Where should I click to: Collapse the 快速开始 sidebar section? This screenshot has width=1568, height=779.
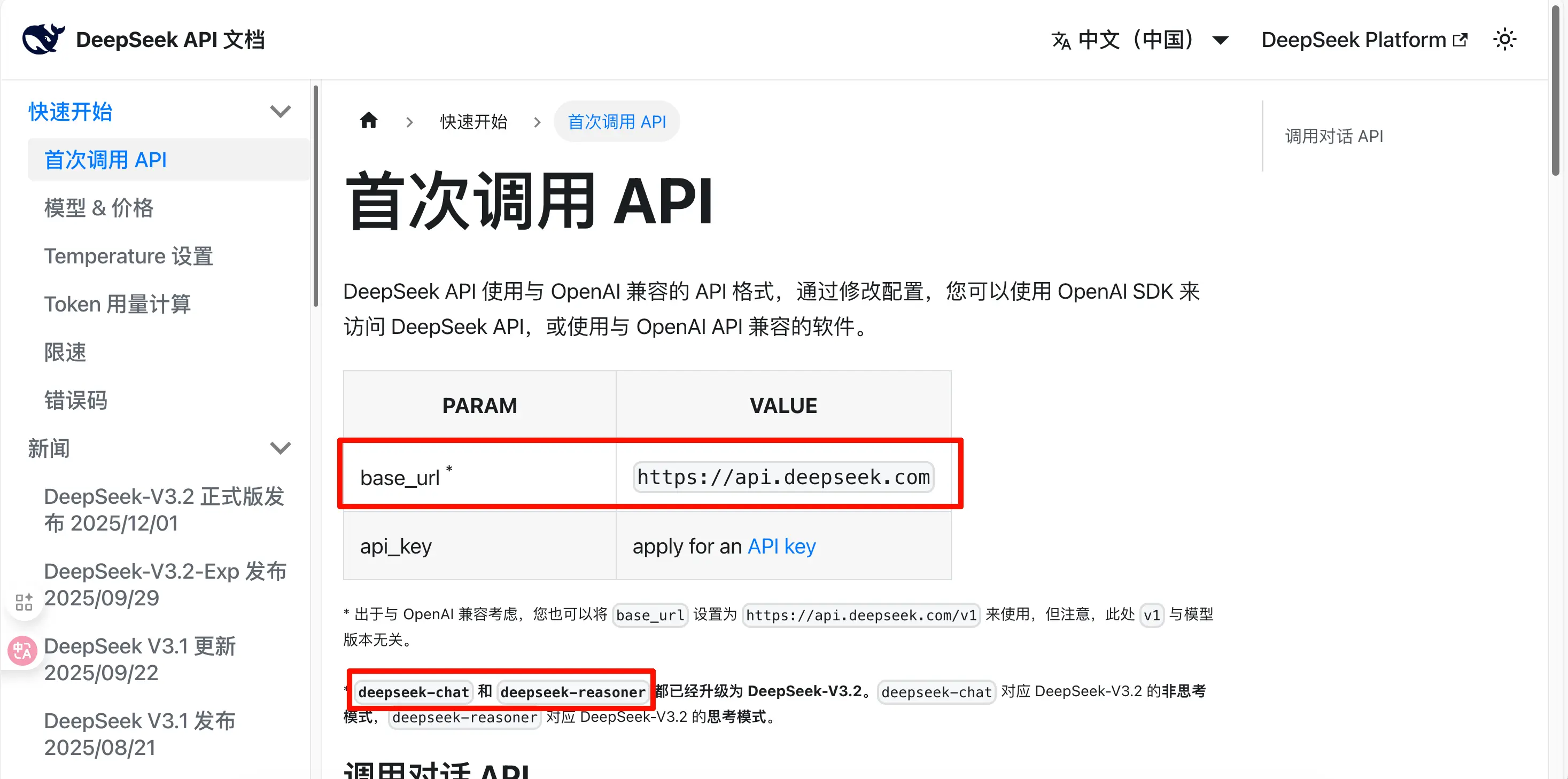pyautogui.click(x=280, y=111)
